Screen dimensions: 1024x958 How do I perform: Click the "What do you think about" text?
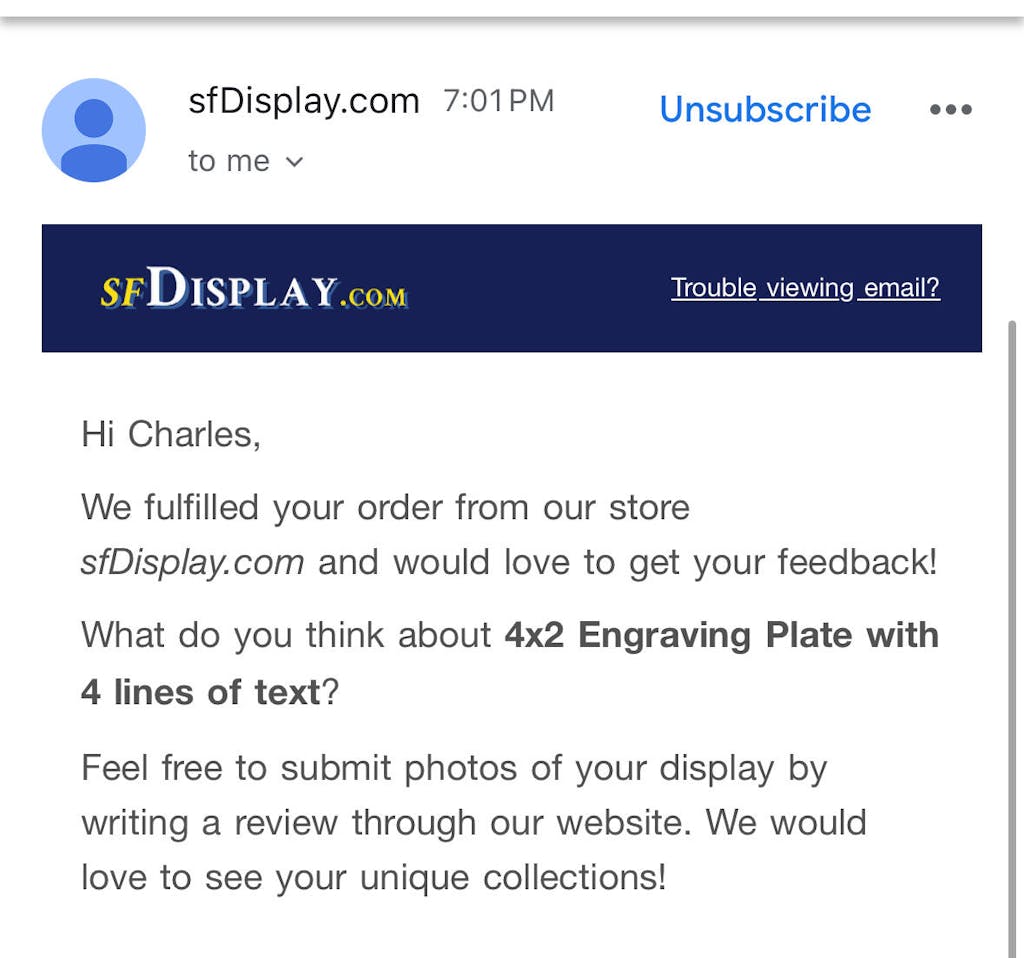coord(286,635)
